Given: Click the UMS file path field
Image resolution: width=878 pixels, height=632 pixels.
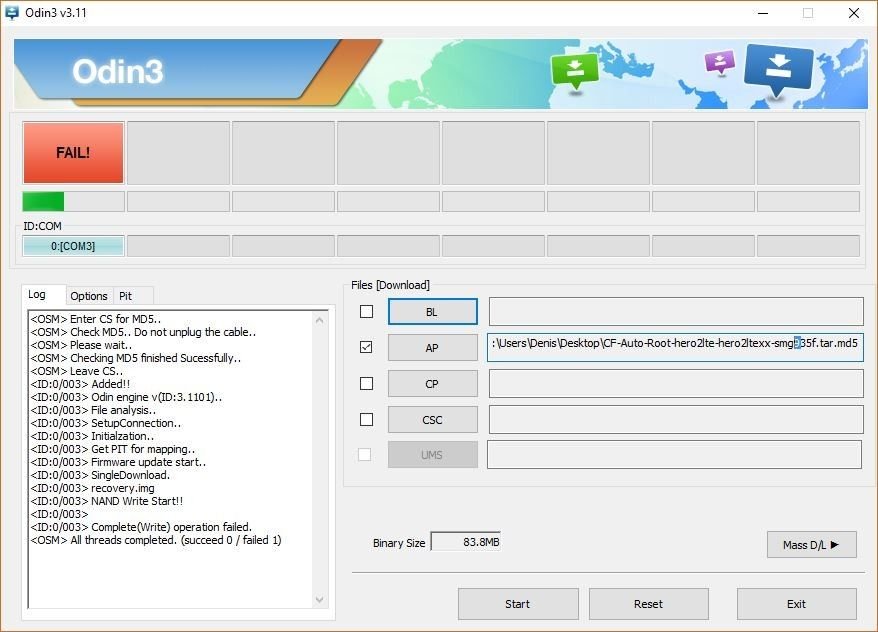Looking at the screenshot, I should click(674, 455).
